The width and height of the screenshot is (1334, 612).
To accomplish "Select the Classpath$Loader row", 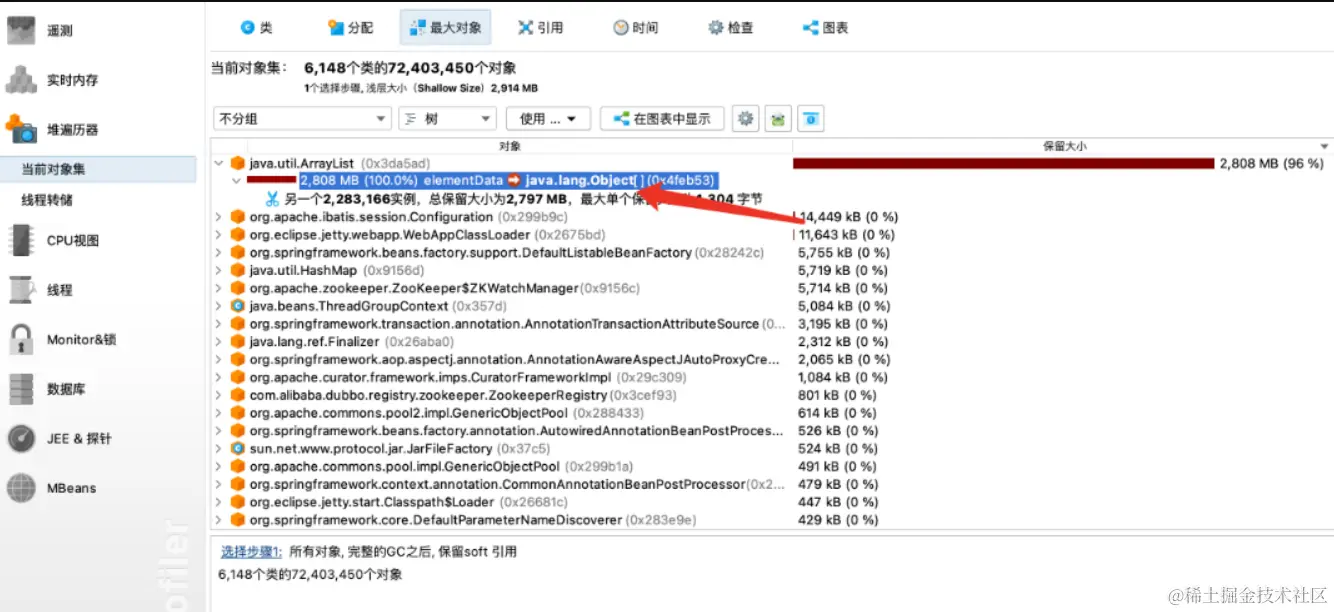I will [x=771, y=502].
